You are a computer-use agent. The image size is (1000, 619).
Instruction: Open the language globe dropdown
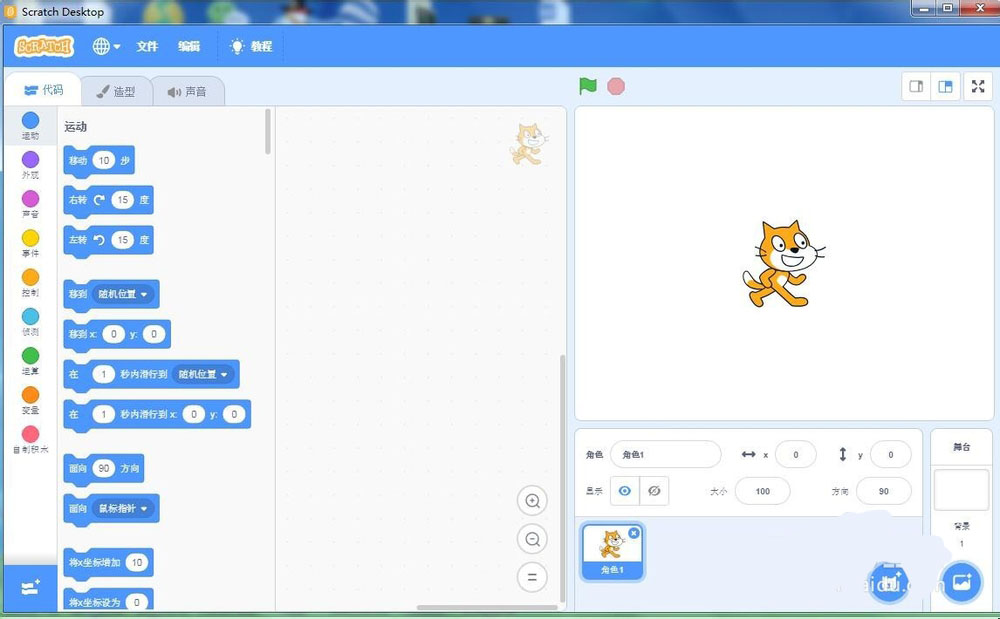[x=104, y=46]
